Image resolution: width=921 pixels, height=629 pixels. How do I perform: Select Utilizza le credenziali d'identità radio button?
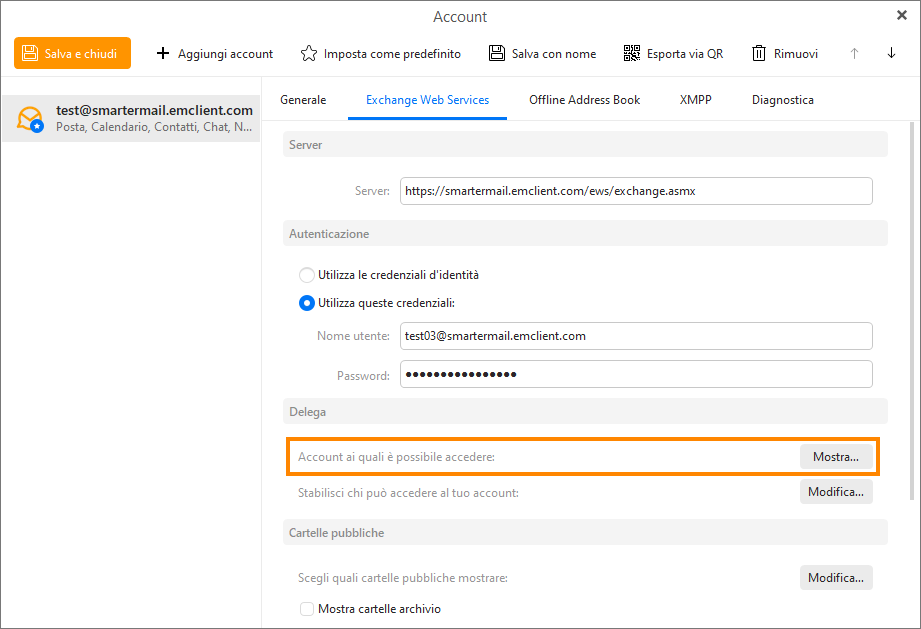pyautogui.click(x=307, y=275)
